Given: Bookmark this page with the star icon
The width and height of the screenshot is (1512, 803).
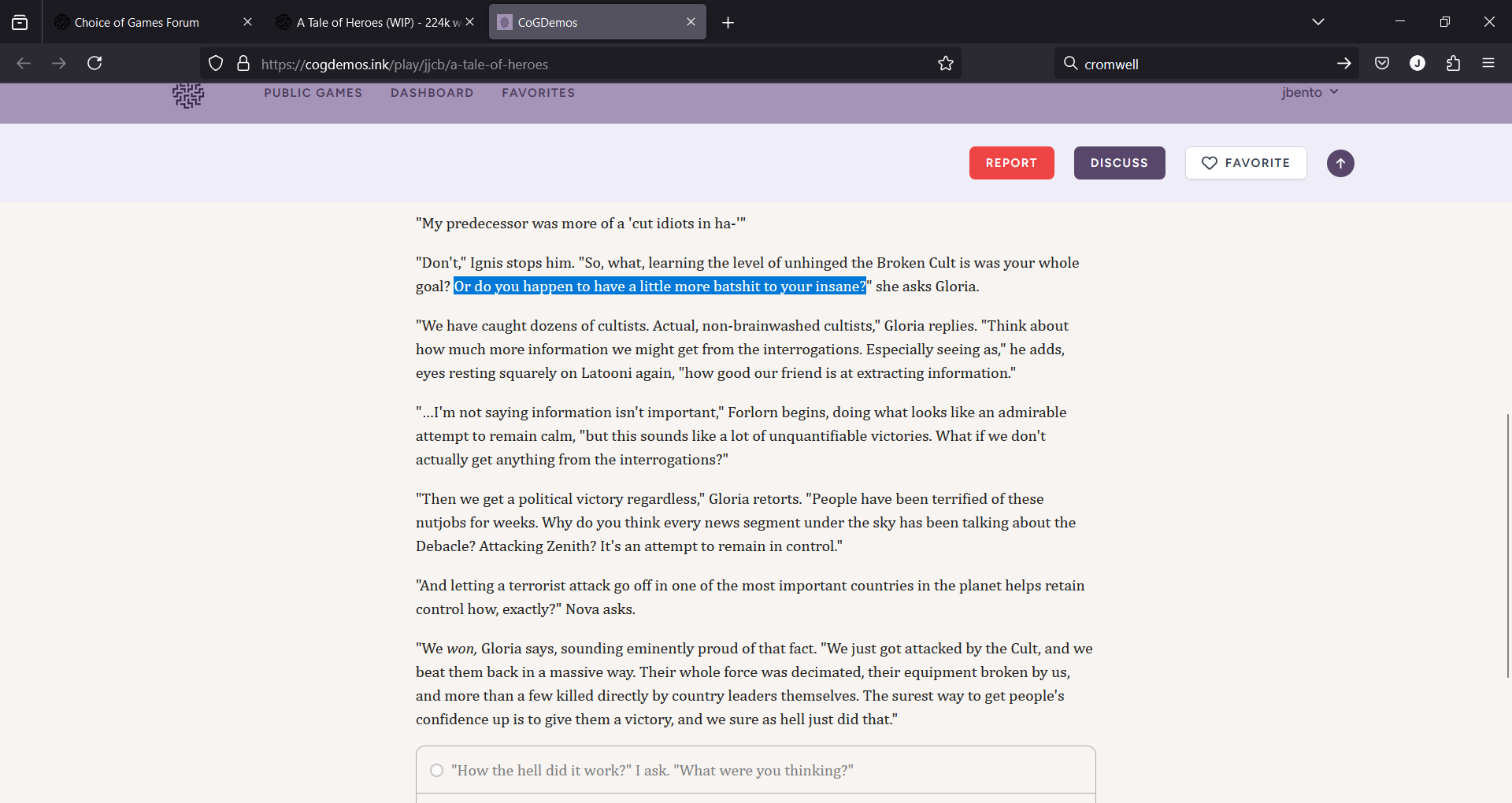Looking at the screenshot, I should click(946, 64).
